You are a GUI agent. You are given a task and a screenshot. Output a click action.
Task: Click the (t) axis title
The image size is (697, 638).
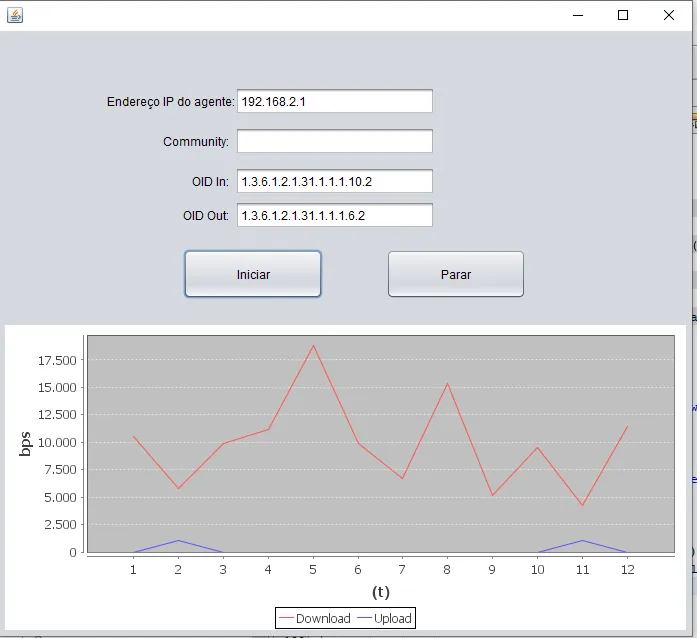click(381, 592)
